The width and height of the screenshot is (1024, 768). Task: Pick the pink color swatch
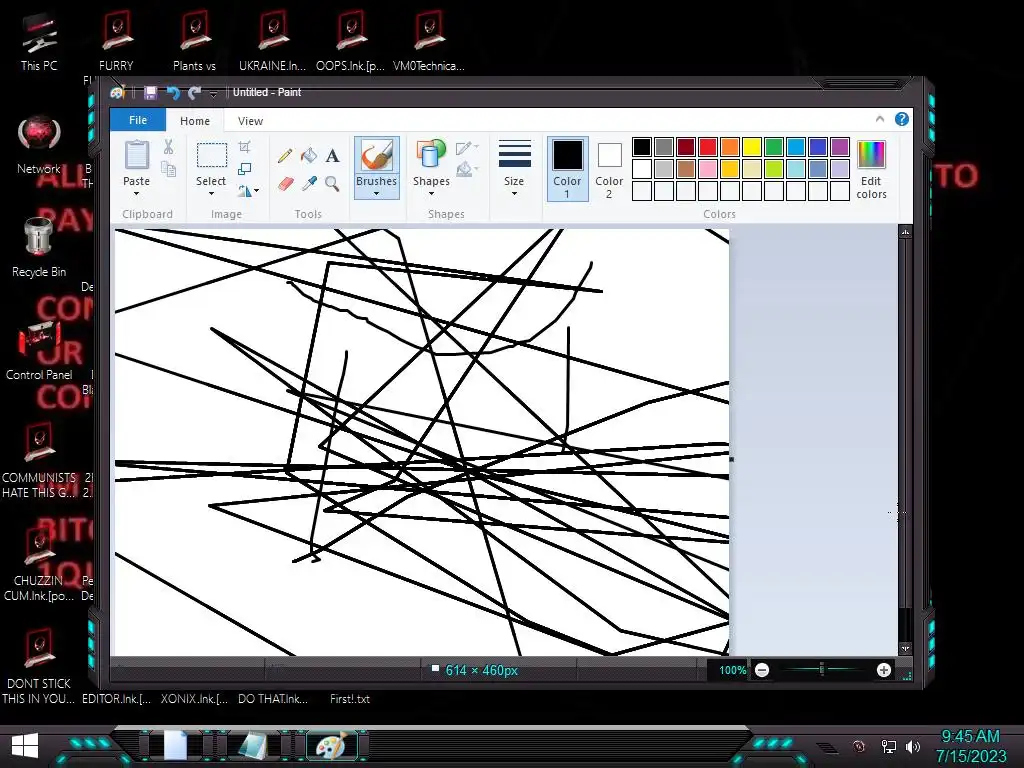(708, 169)
